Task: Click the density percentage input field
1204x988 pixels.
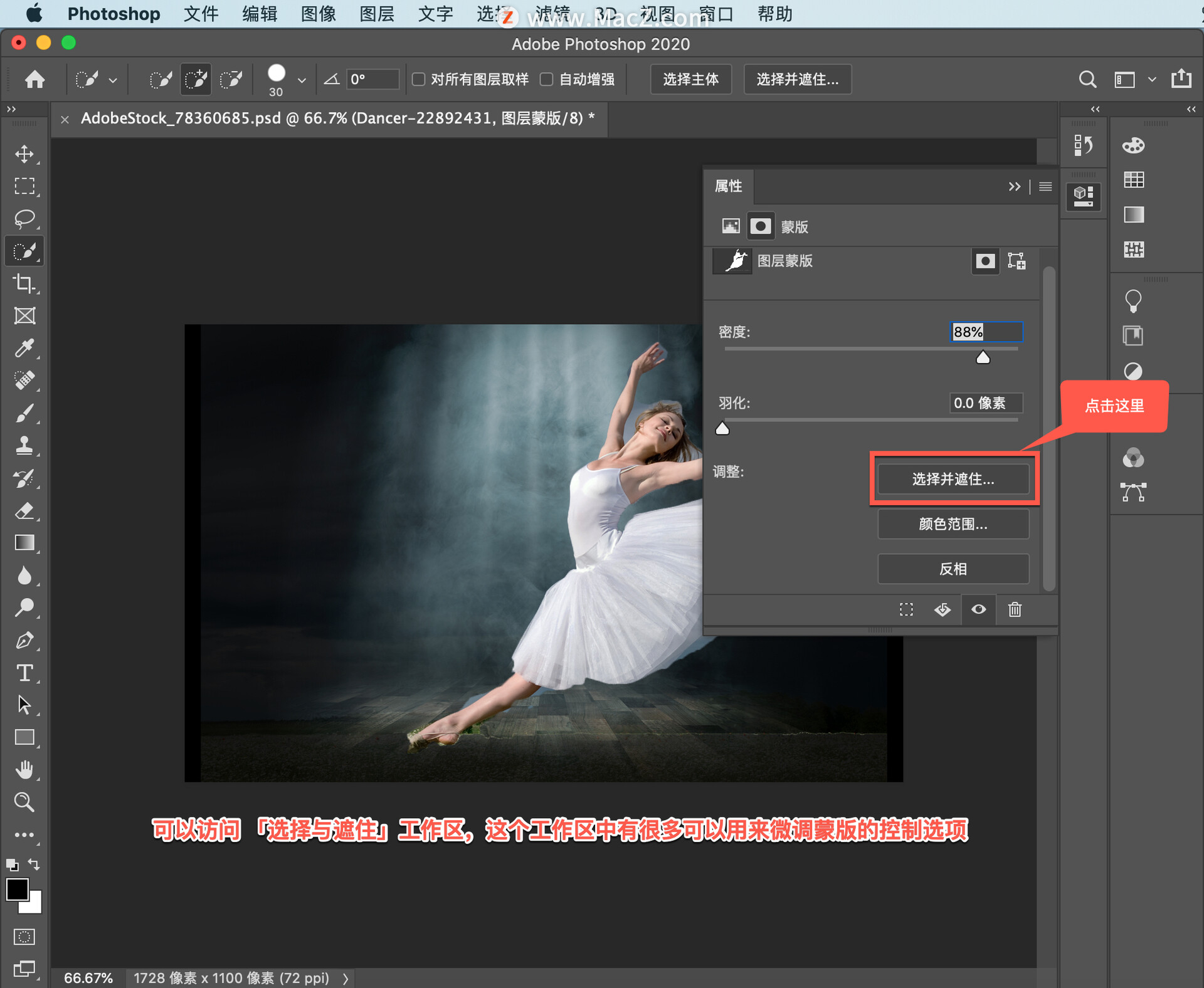Action: click(x=983, y=332)
